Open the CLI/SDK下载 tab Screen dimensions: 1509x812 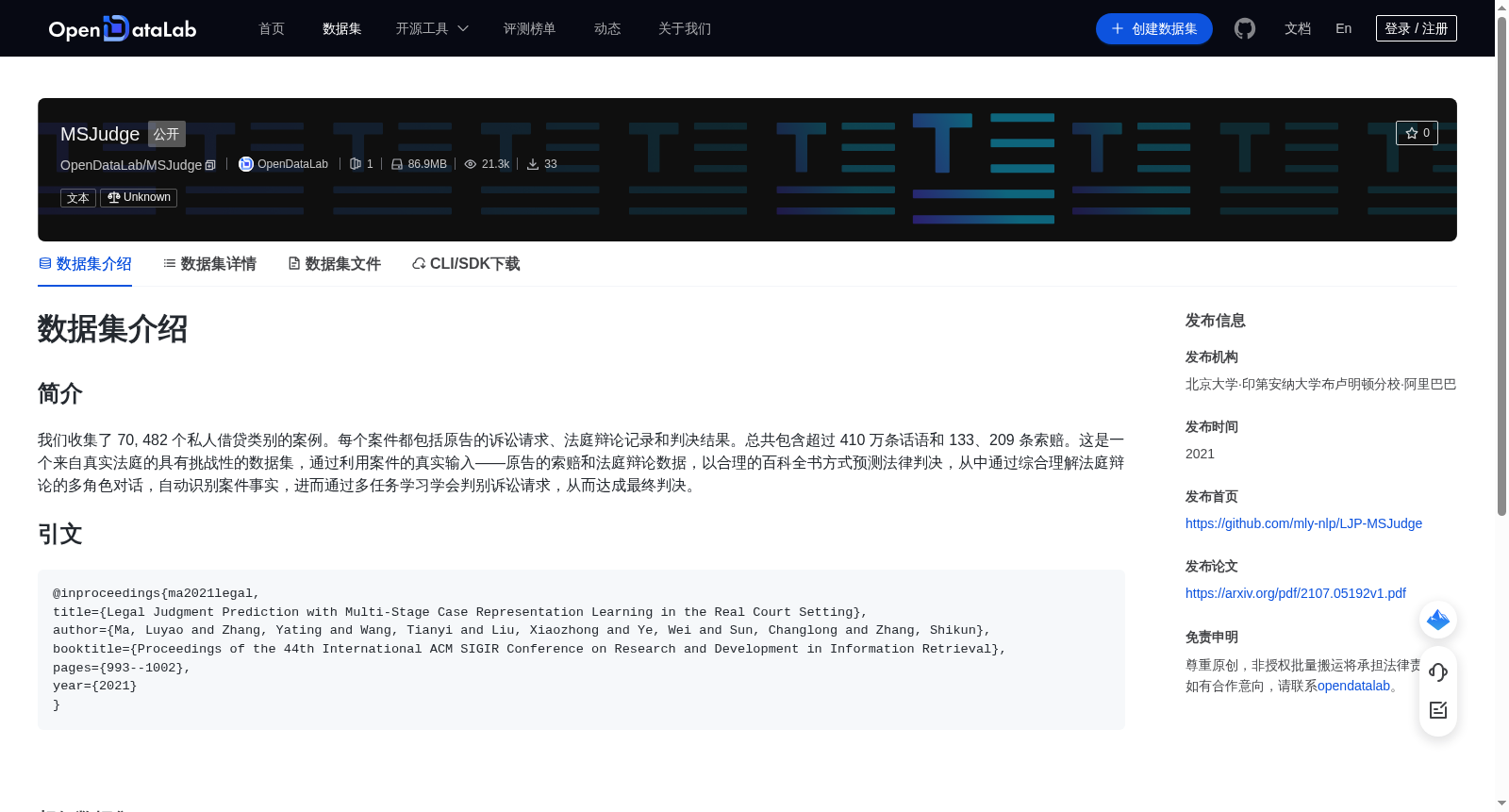tap(466, 264)
